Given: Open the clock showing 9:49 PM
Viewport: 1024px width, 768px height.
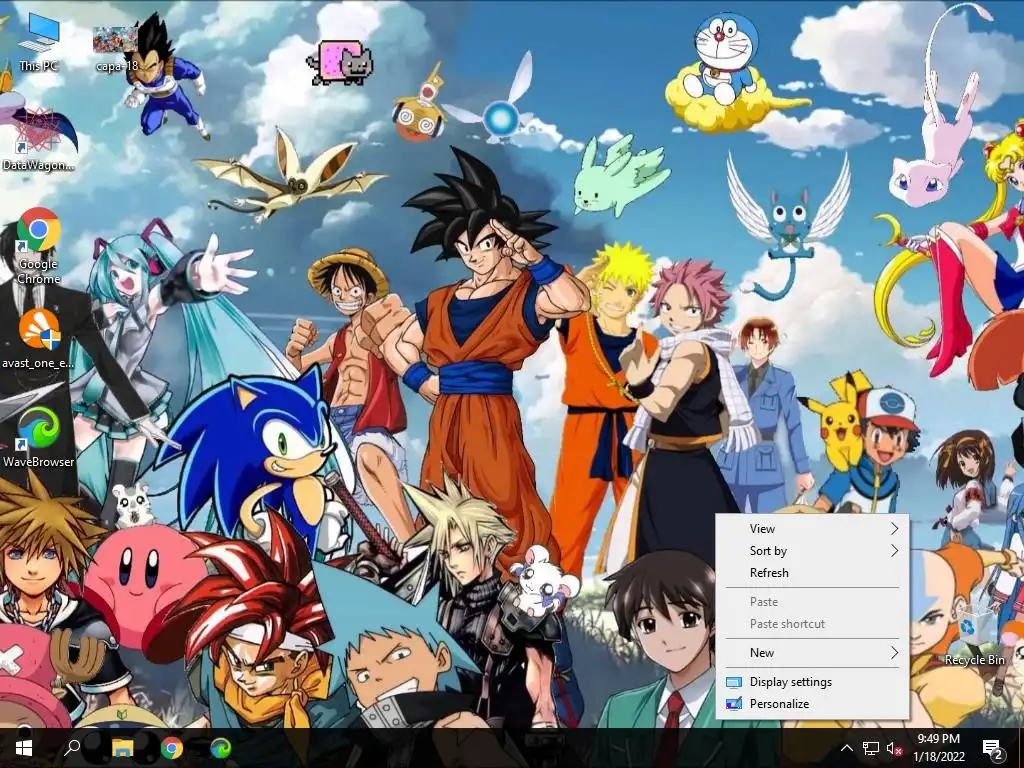Looking at the screenshot, I should pyautogui.click(x=939, y=748).
